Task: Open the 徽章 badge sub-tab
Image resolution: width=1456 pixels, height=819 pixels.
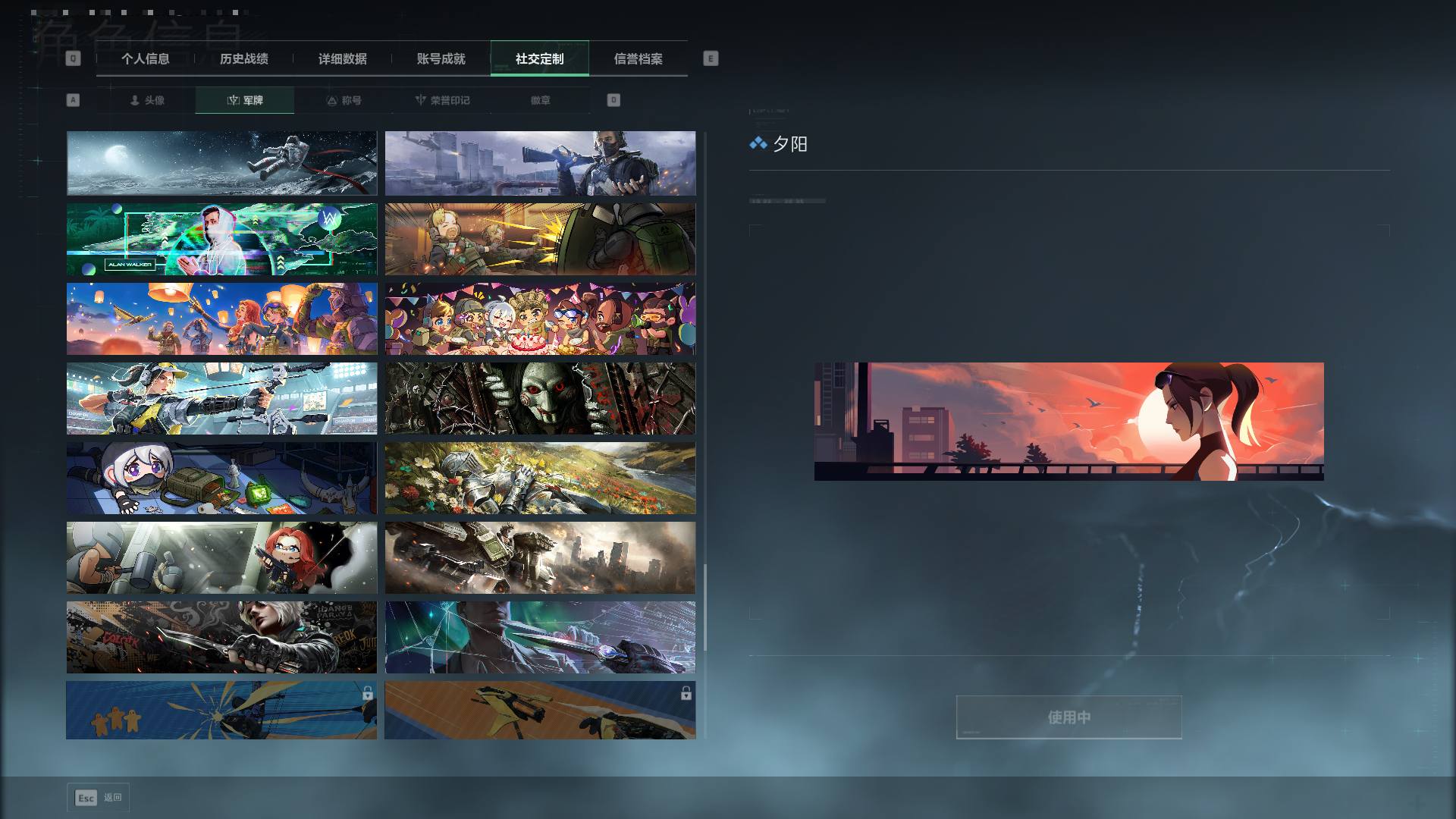Action: (541, 100)
